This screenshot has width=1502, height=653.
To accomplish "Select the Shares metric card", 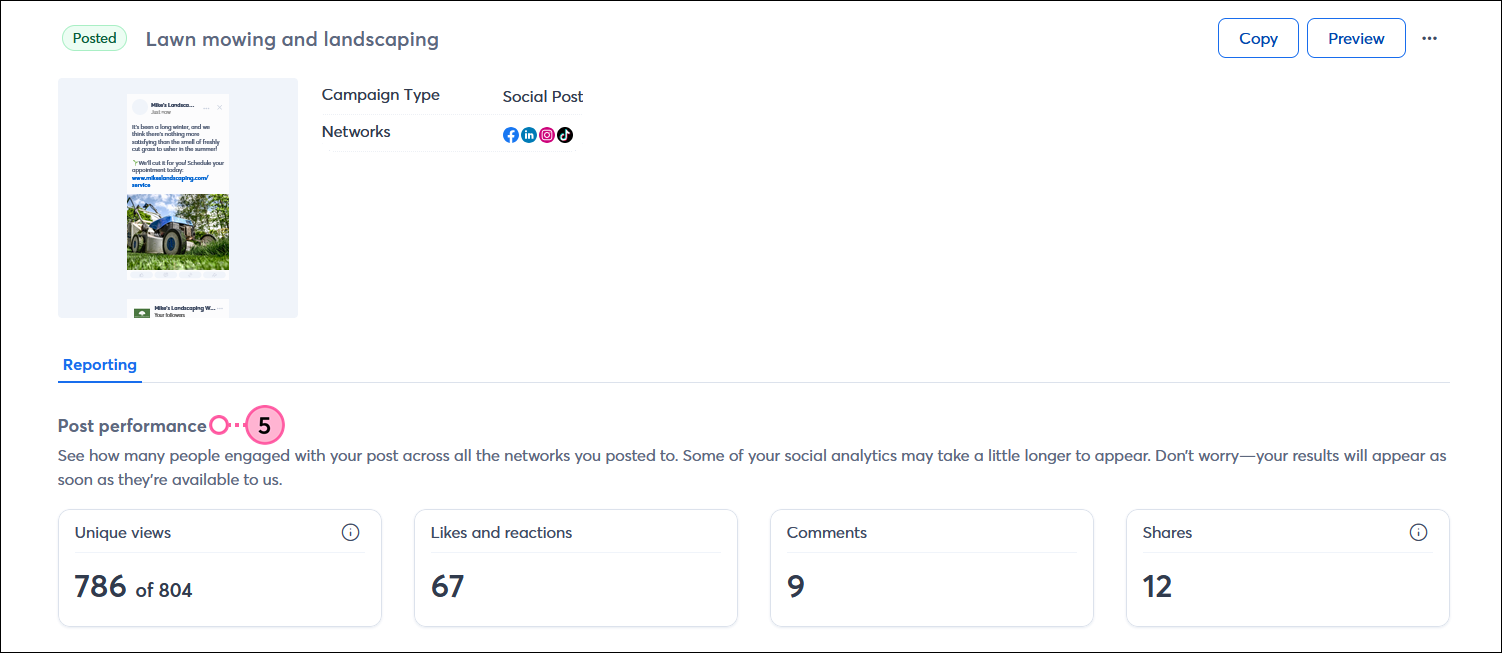I will 1287,568.
